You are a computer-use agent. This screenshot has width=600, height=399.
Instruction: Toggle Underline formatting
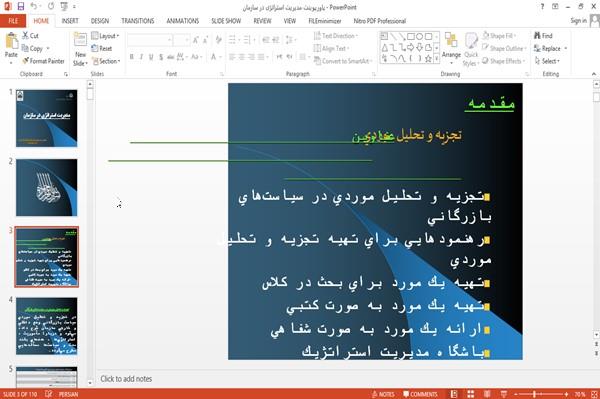[x=151, y=57]
